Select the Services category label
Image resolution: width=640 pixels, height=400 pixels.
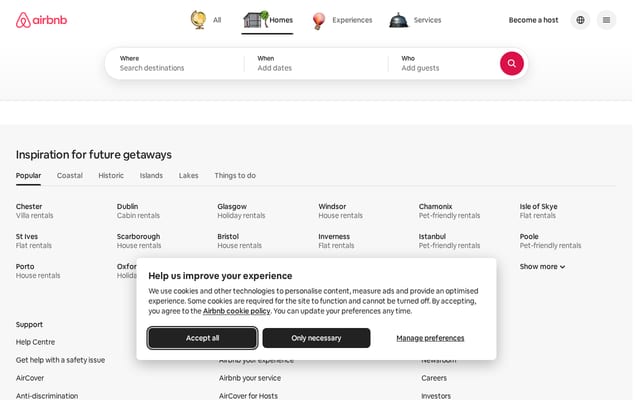point(427,20)
